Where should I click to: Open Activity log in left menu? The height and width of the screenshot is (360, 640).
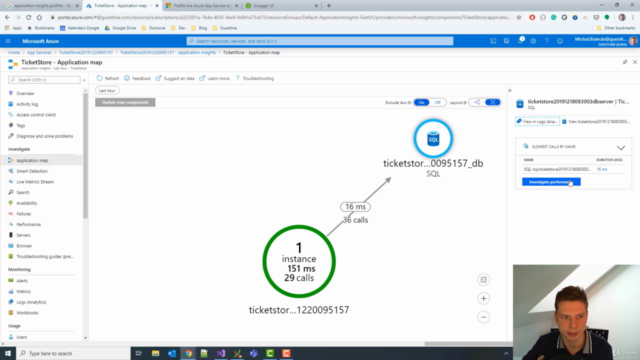(27, 104)
